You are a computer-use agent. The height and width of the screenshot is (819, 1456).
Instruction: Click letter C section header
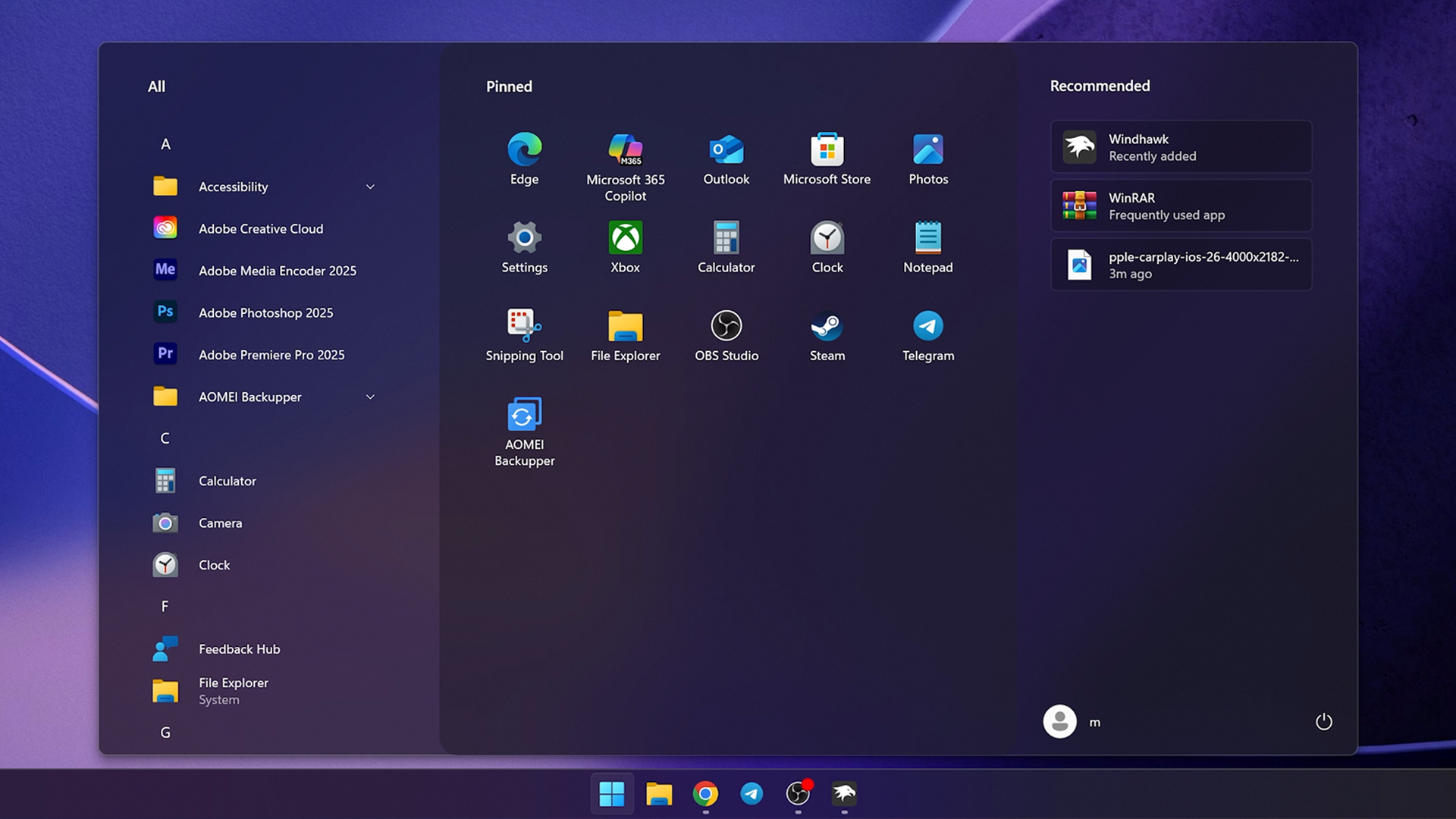(165, 438)
